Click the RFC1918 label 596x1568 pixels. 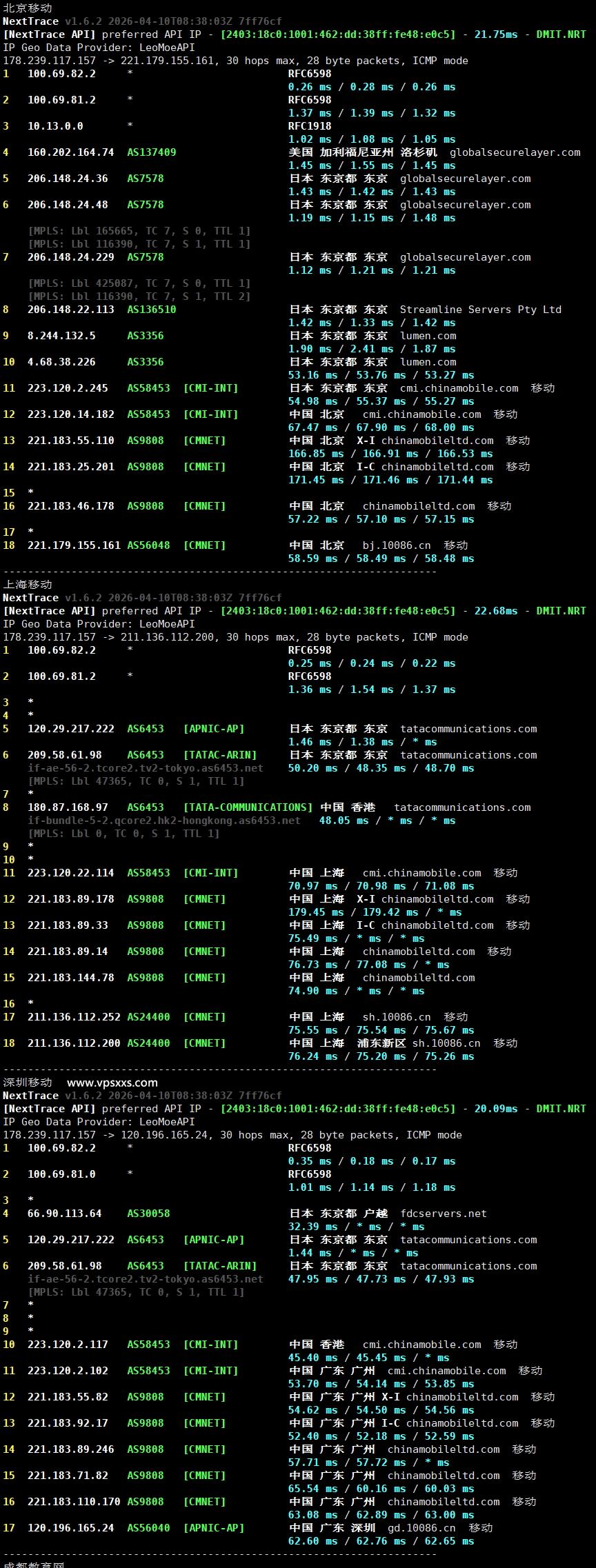pos(310,126)
